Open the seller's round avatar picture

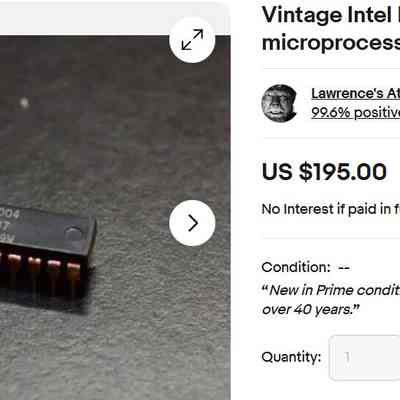click(279, 103)
